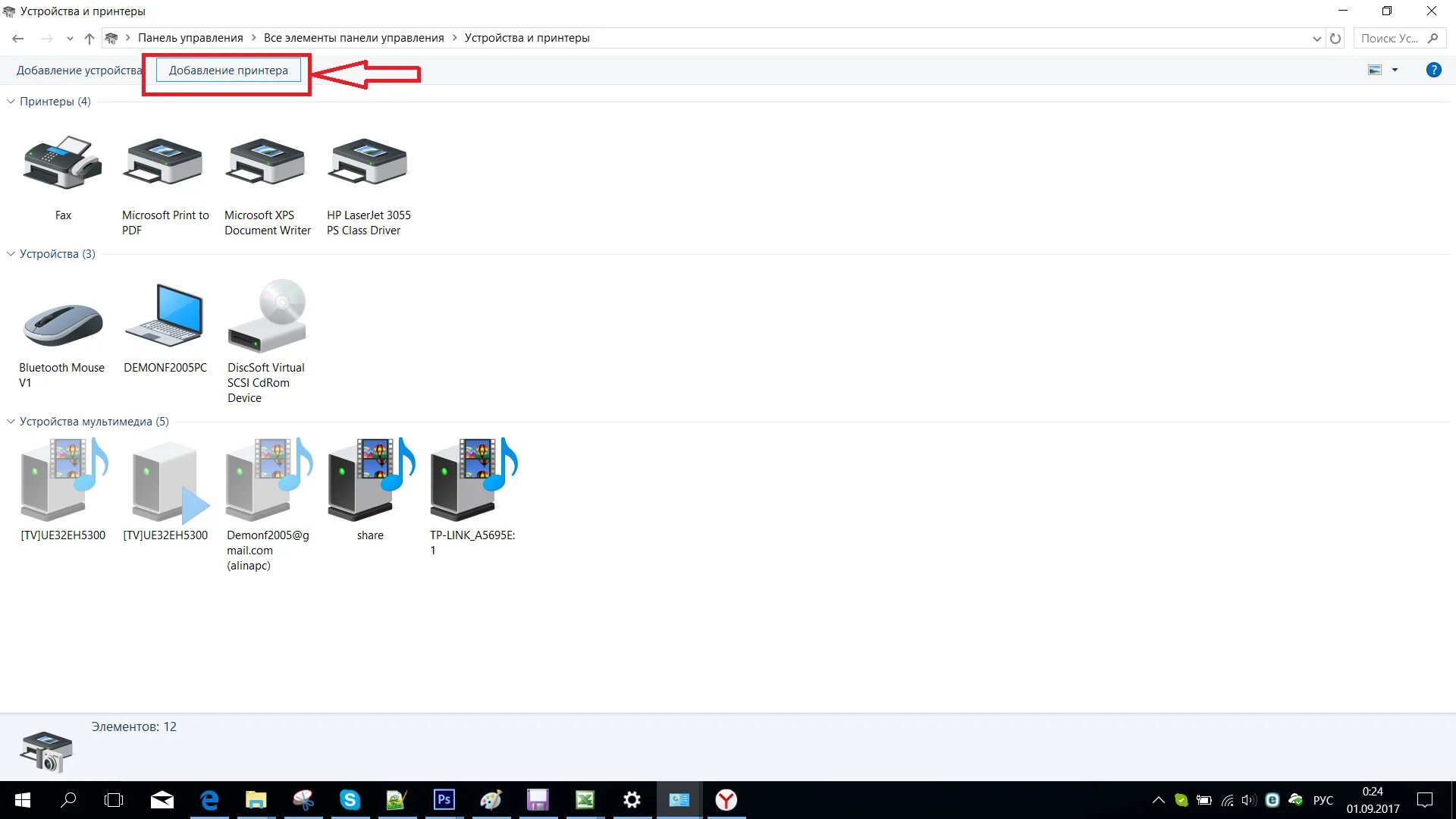
Task: Collapse the Устройства (3) group
Action: click(11, 254)
